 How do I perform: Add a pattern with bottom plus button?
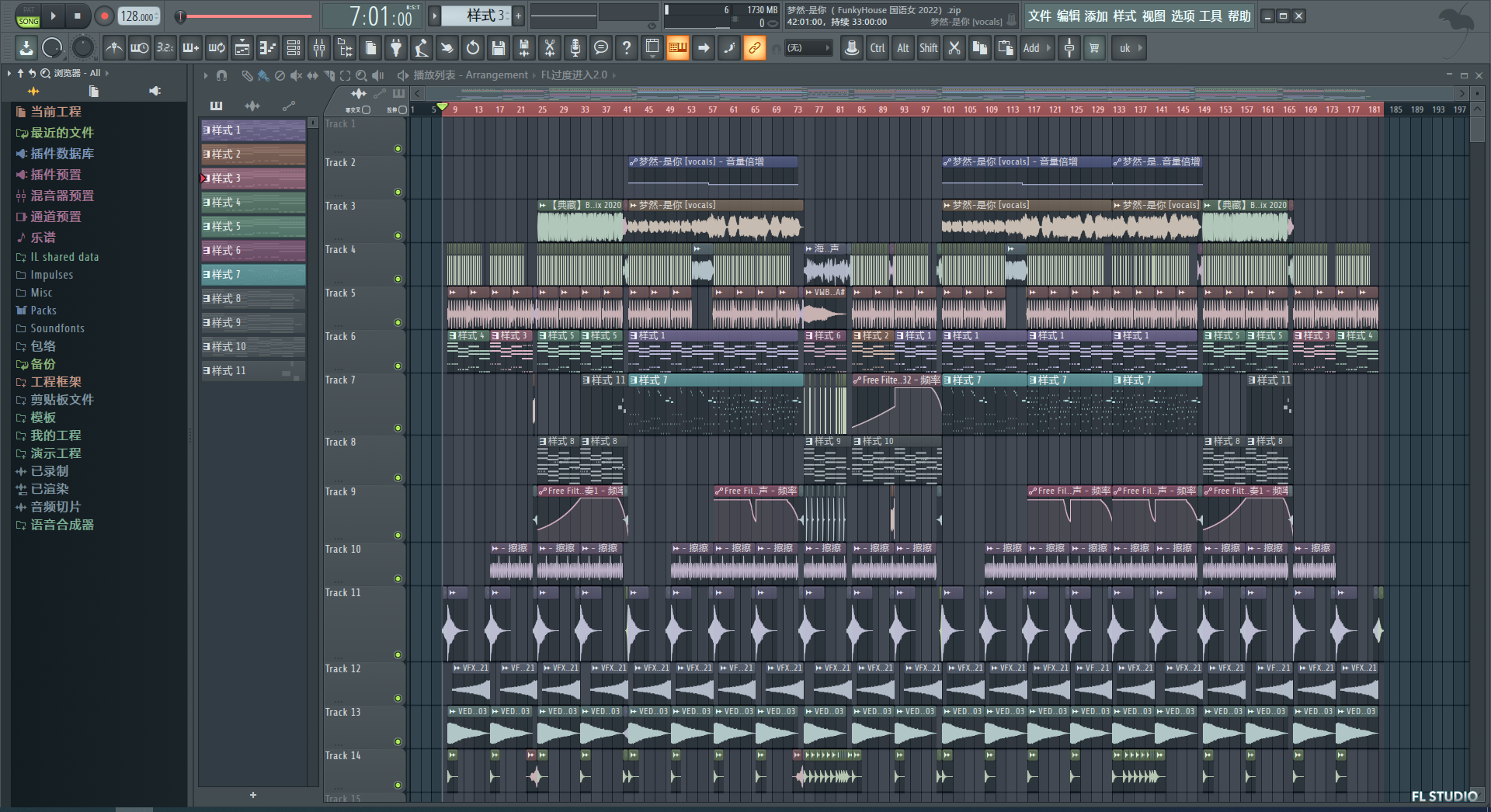[253, 795]
